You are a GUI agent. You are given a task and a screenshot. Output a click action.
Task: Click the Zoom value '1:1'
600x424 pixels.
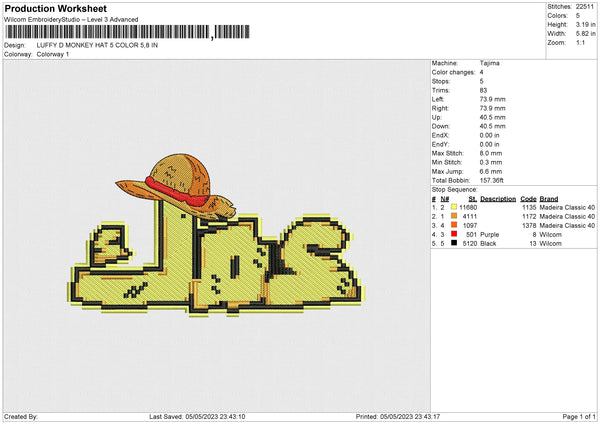point(580,42)
